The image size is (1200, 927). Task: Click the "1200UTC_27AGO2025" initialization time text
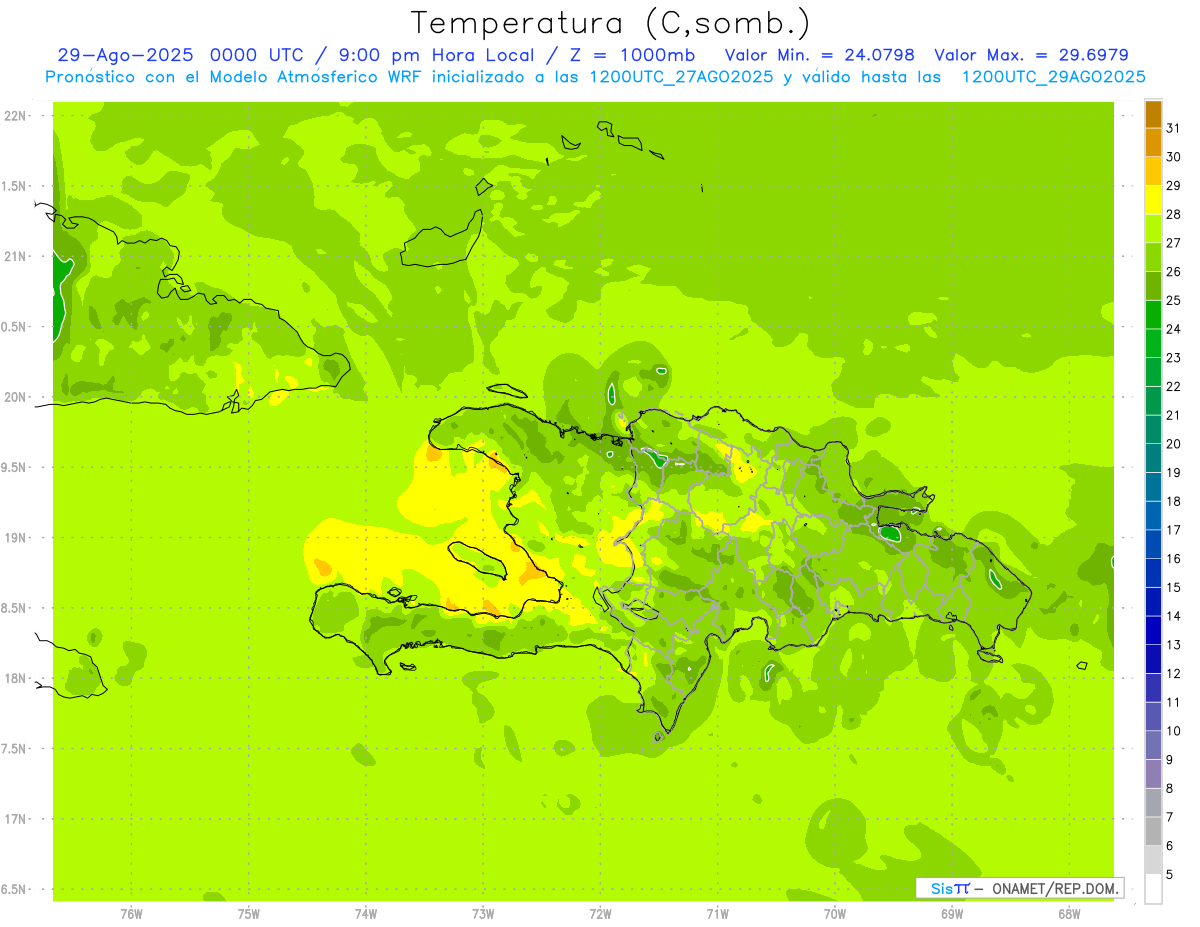680,77
